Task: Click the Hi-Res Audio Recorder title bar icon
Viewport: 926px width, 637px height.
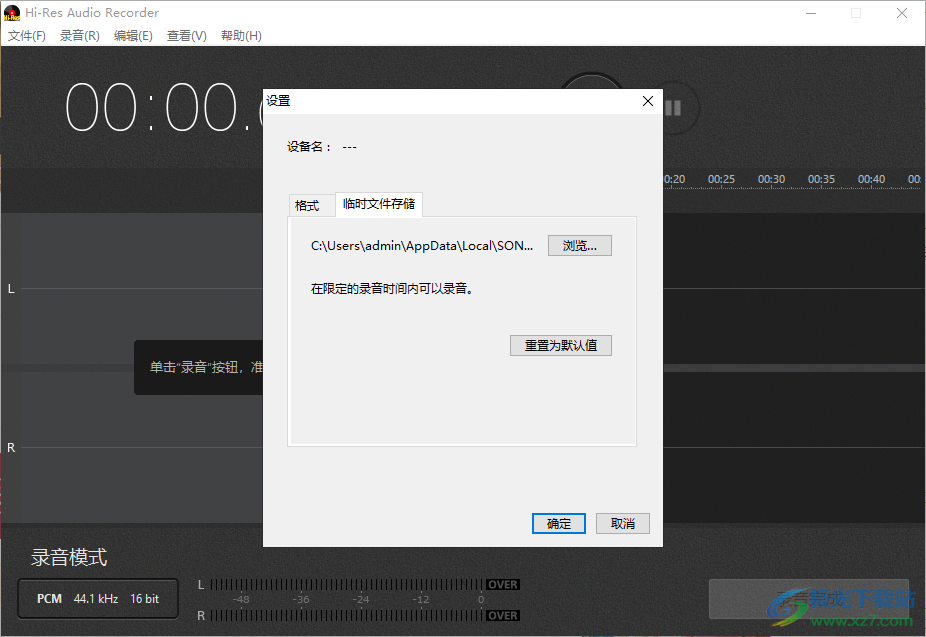Action: click(x=11, y=12)
